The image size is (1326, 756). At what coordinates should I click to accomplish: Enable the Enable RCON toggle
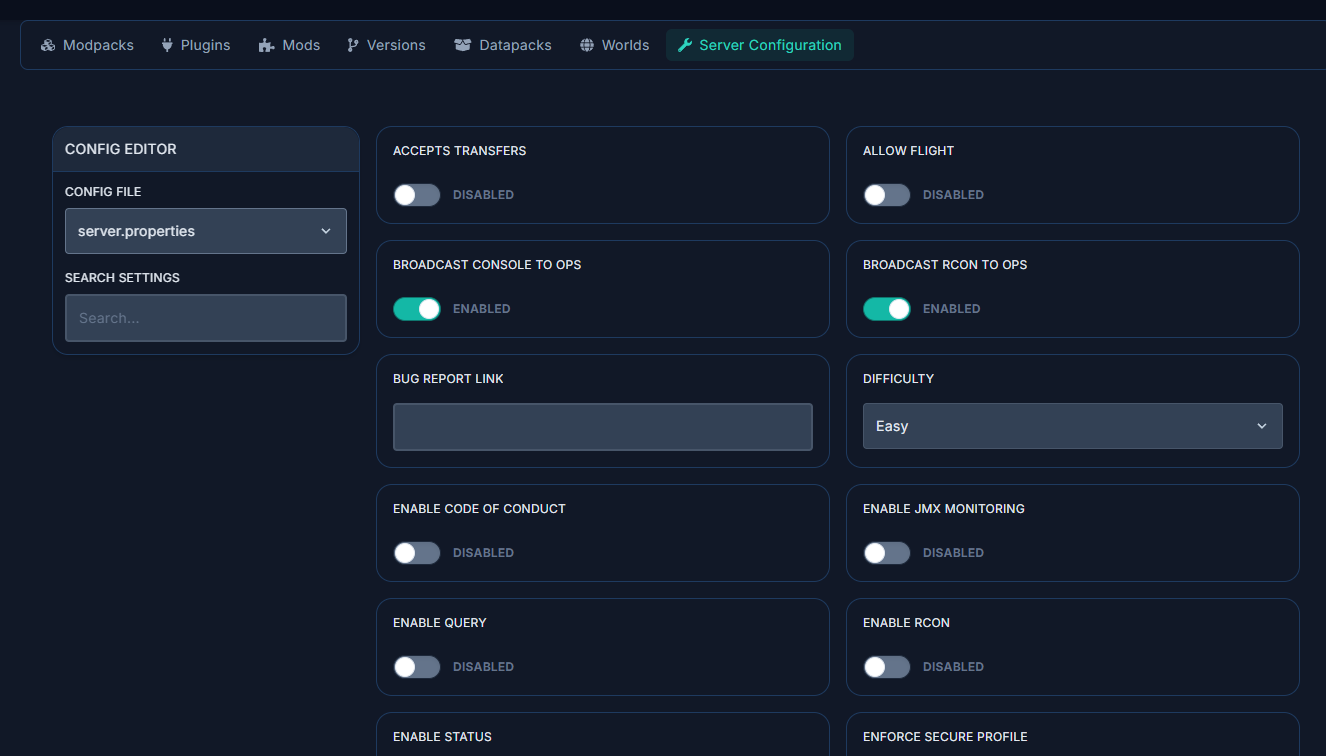click(x=887, y=667)
